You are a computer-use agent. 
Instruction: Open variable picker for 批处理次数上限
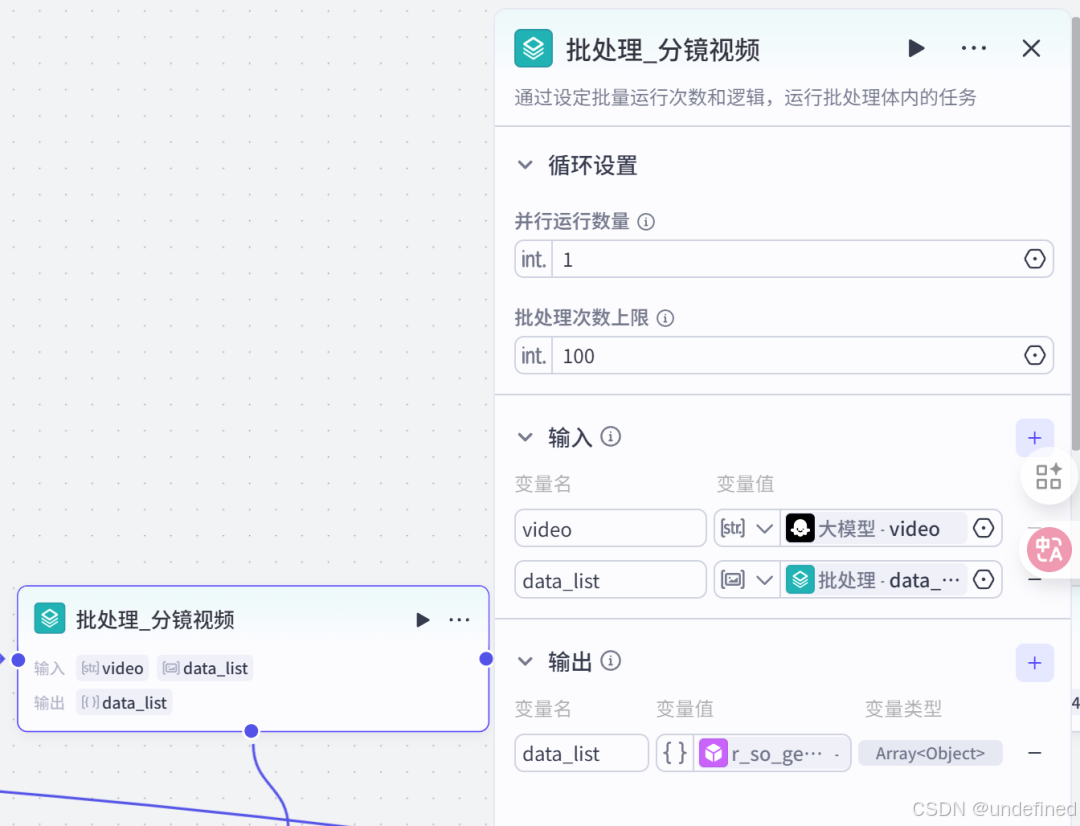[1035, 355]
